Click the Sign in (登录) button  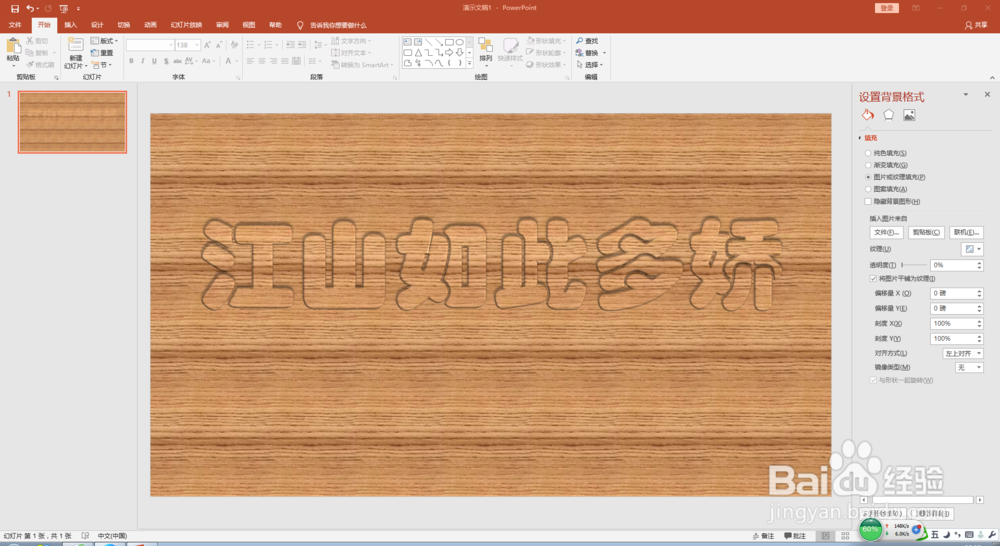pos(886,8)
